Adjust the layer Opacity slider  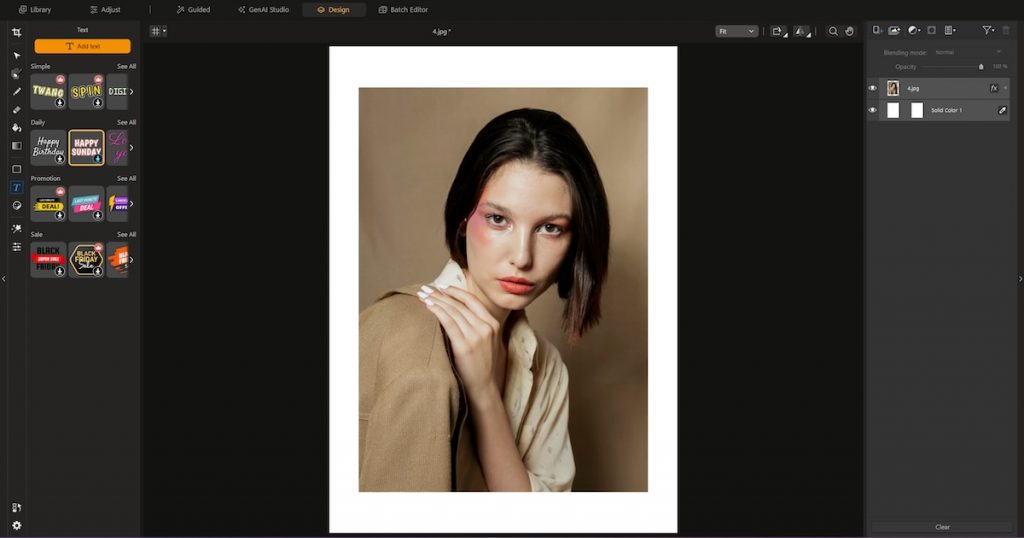point(980,67)
